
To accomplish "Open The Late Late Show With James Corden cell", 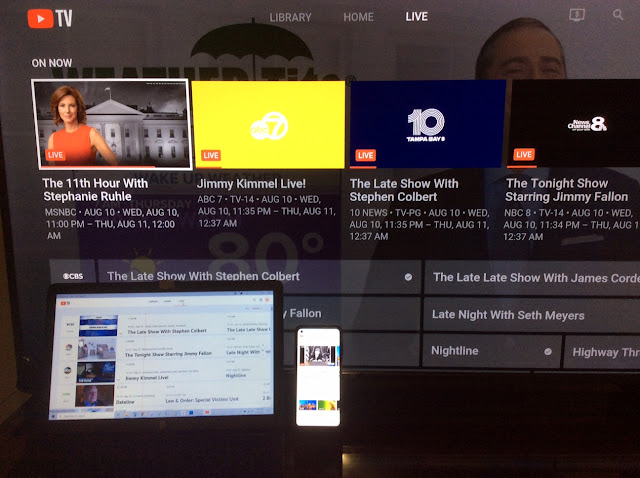I will tap(532, 278).
